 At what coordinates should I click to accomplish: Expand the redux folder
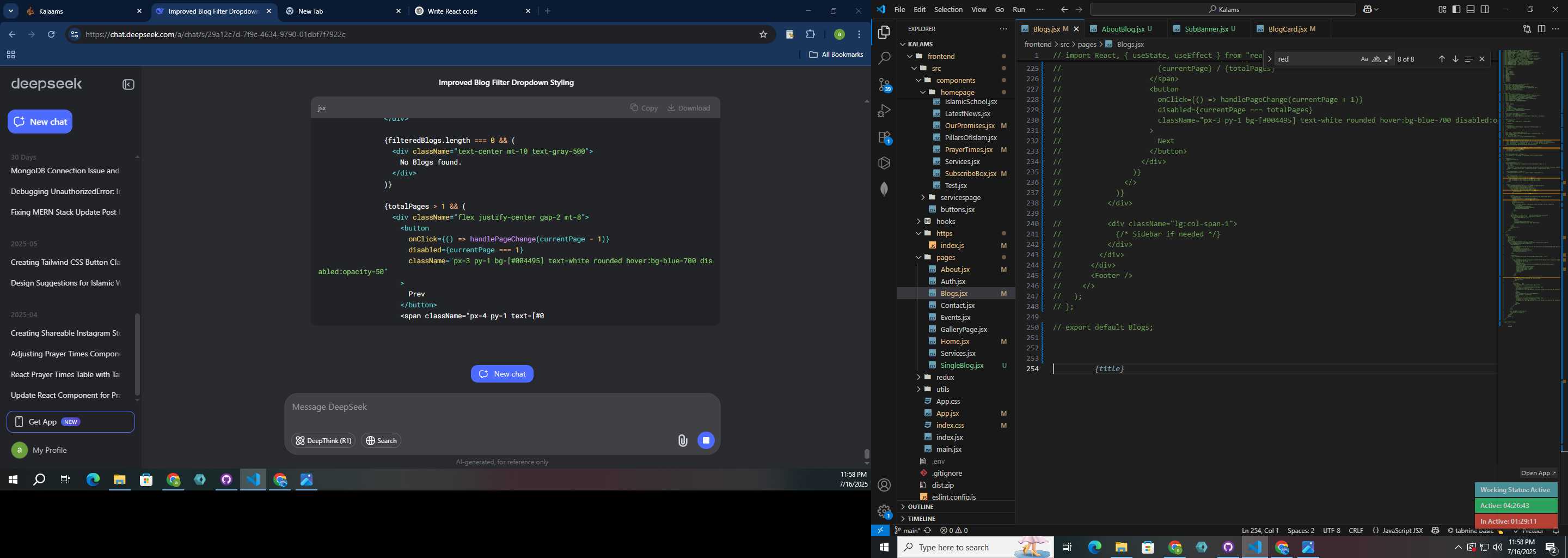click(x=955, y=377)
